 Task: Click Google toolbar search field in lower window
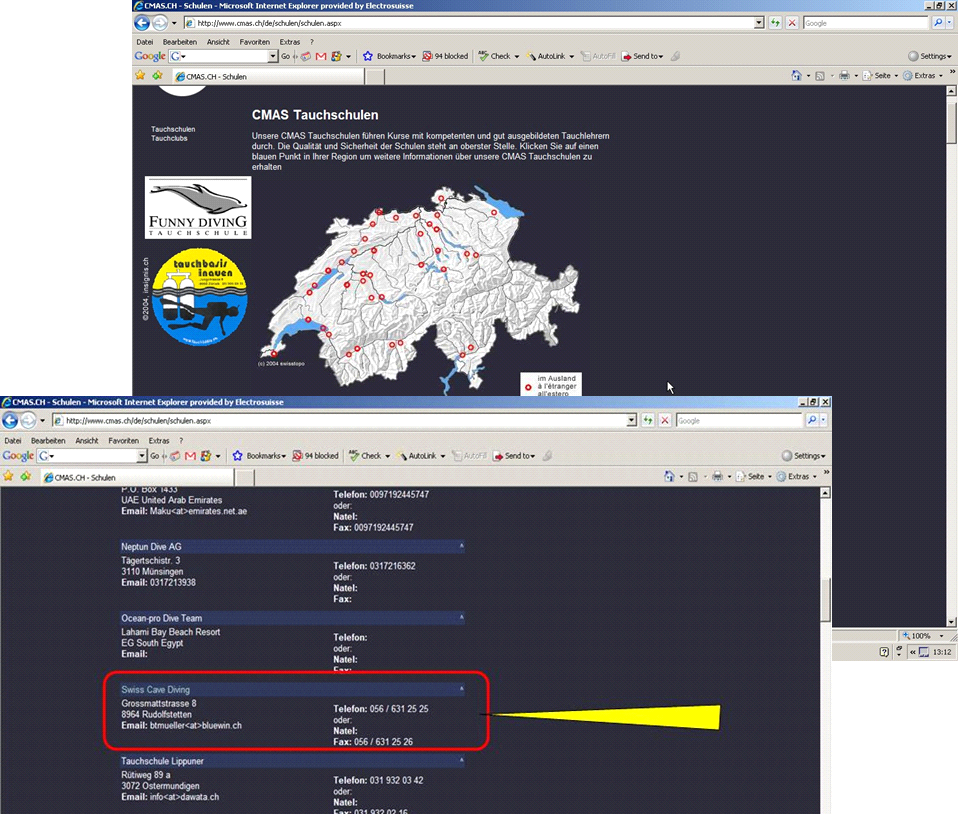pyautogui.click(x=87, y=456)
